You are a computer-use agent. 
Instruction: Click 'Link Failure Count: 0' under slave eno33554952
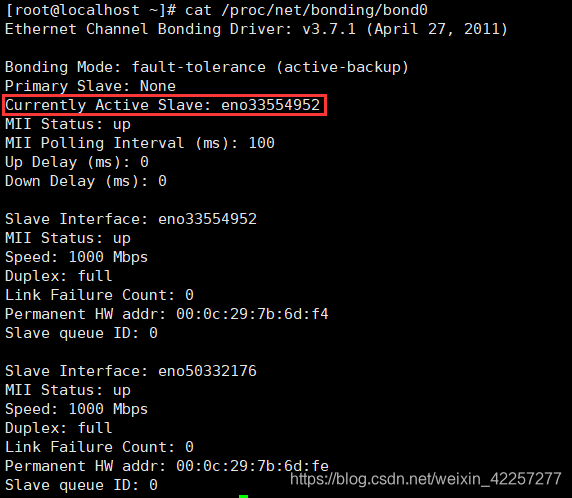[99, 295]
